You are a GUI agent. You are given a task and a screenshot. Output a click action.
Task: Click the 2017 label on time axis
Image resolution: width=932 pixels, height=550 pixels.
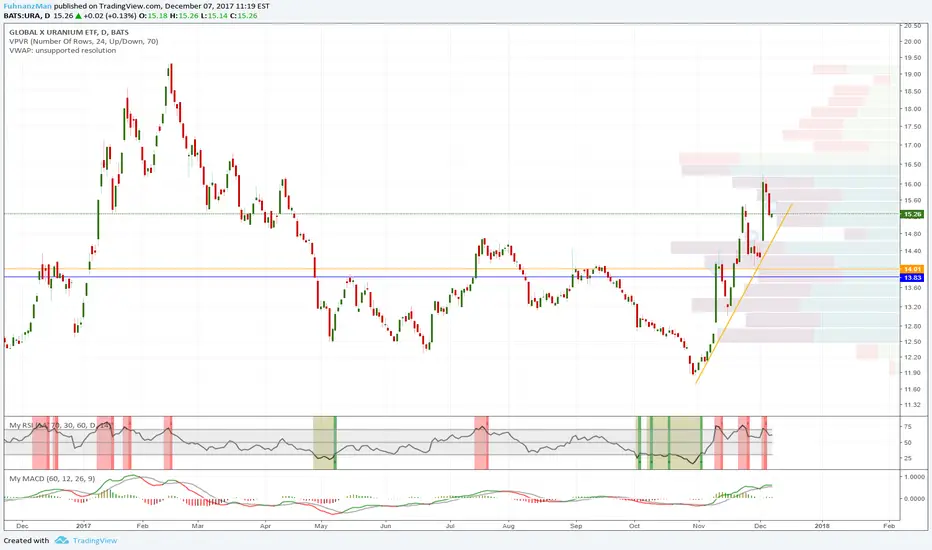(x=83, y=526)
